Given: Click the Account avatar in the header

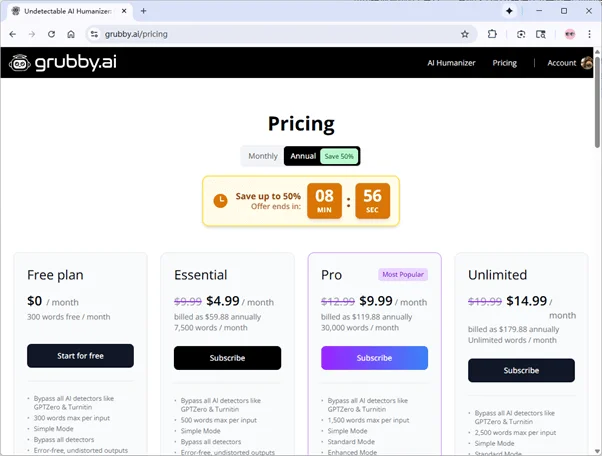Looking at the screenshot, I should [x=586, y=63].
